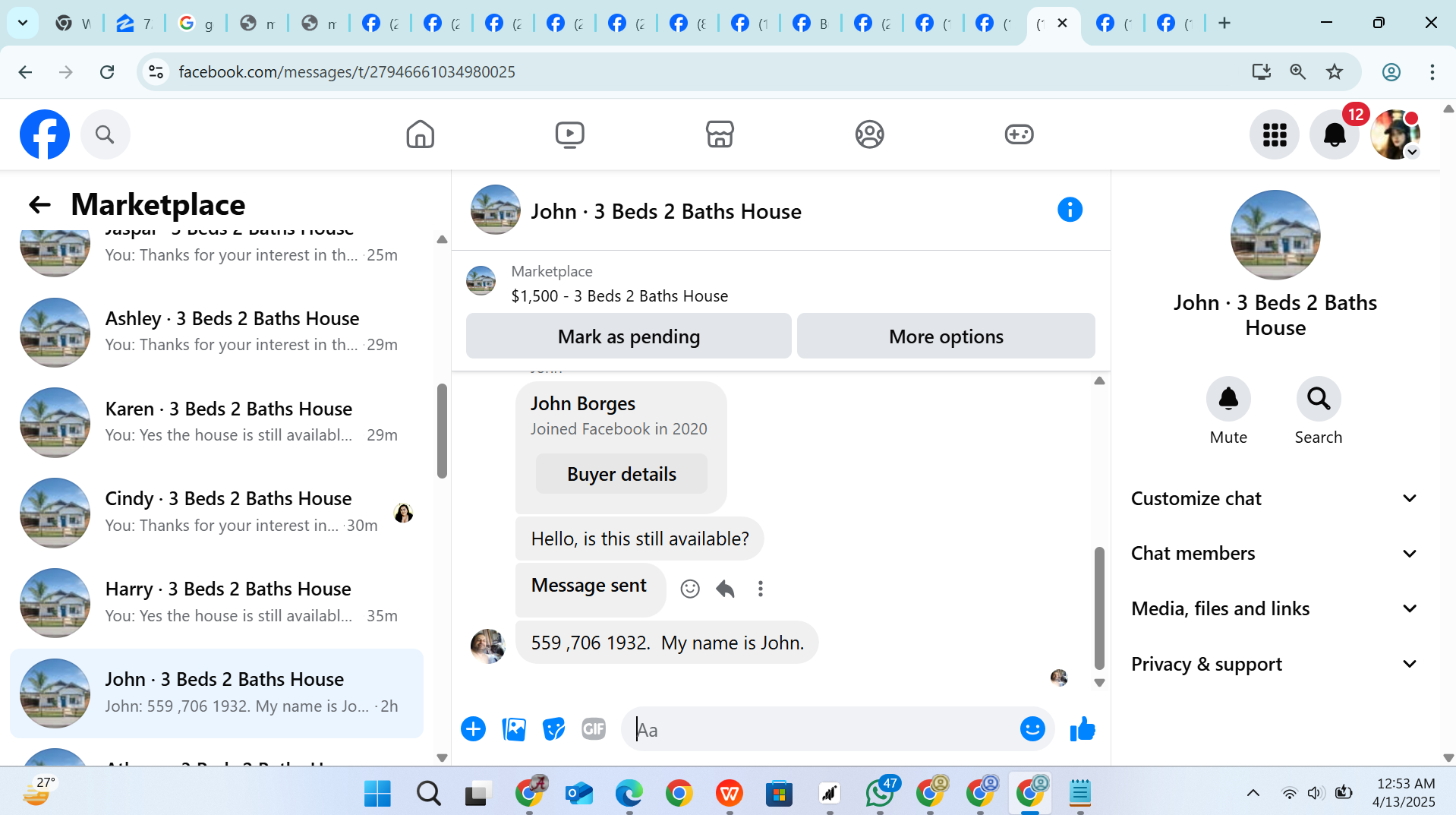Open Karen's 3 Beds 2 Baths conversation
Screen dimensions: 1456x815
[216, 422]
